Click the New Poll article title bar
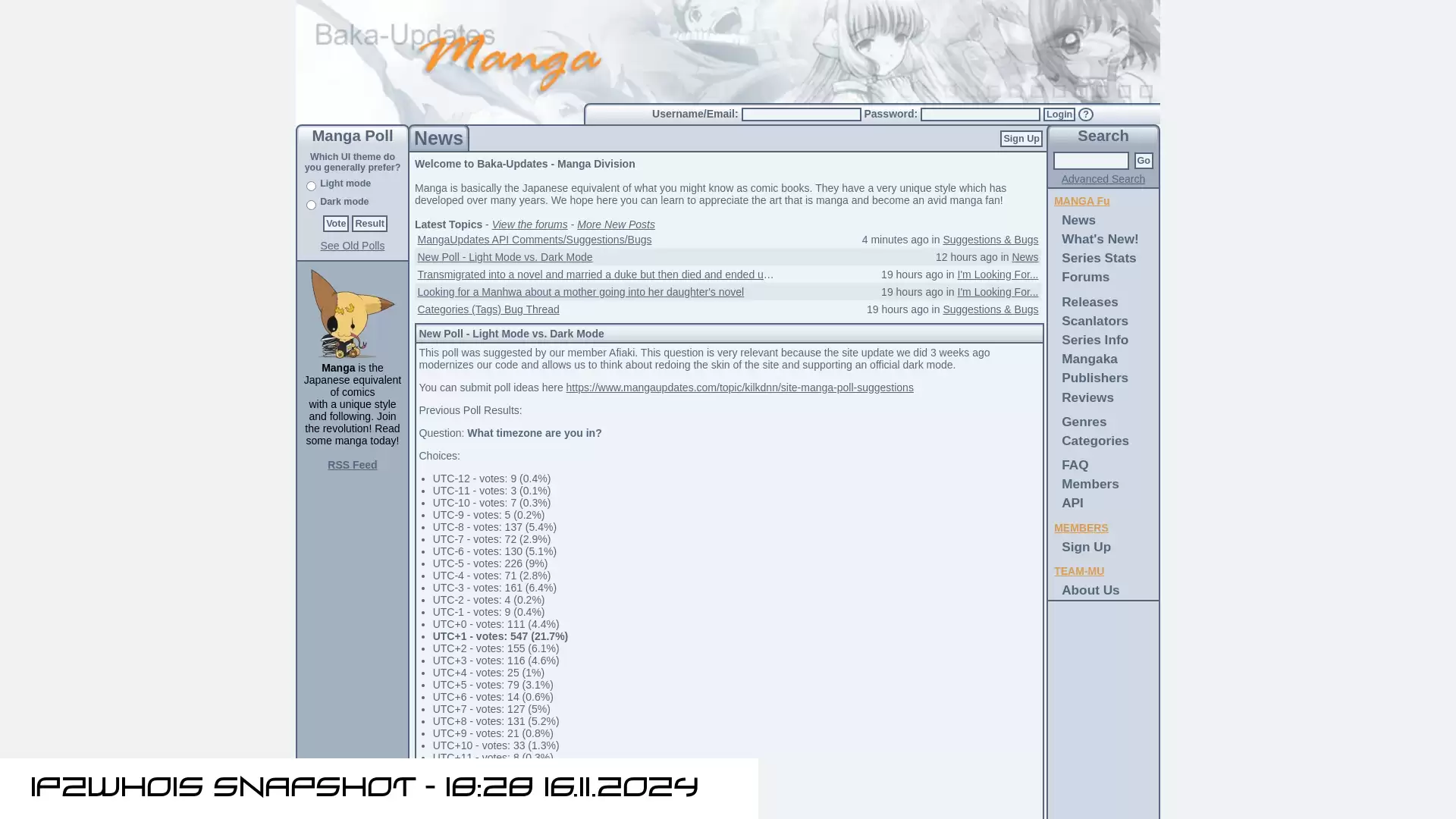The width and height of the screenshot is (1456, 819). [729, 334]
